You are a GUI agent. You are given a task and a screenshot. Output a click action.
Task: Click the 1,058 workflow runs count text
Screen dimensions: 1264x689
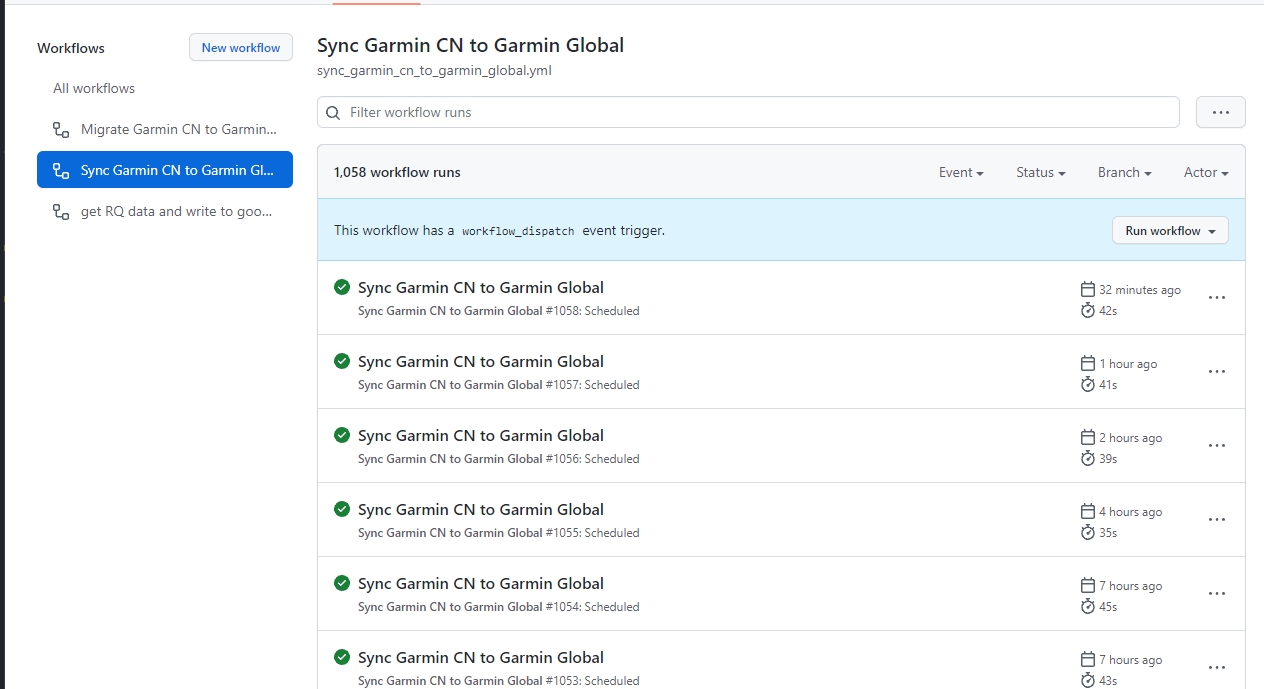tap(397, 172)
